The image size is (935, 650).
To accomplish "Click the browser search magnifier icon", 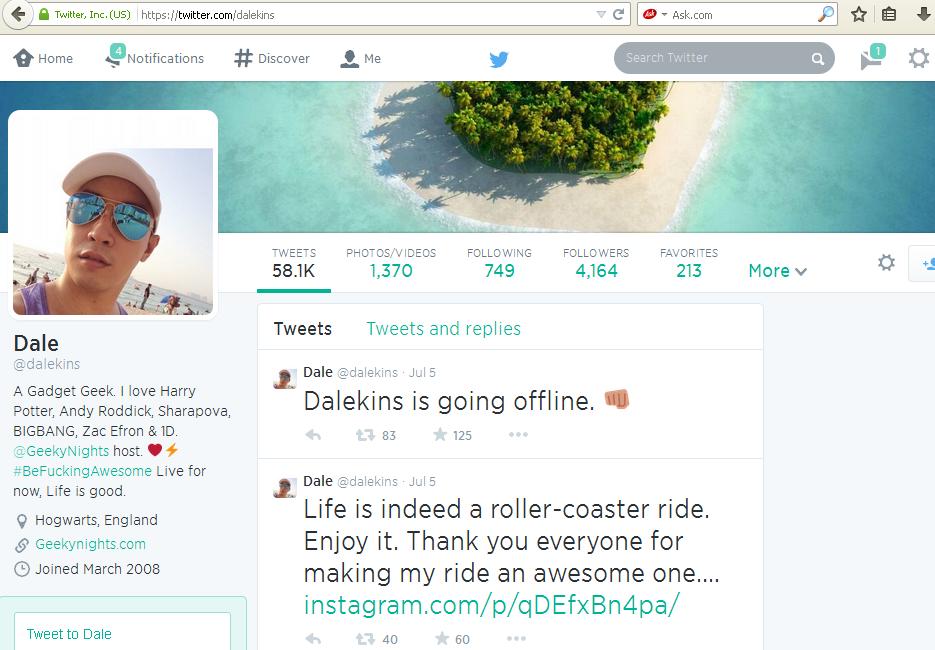I will [826, 14].
